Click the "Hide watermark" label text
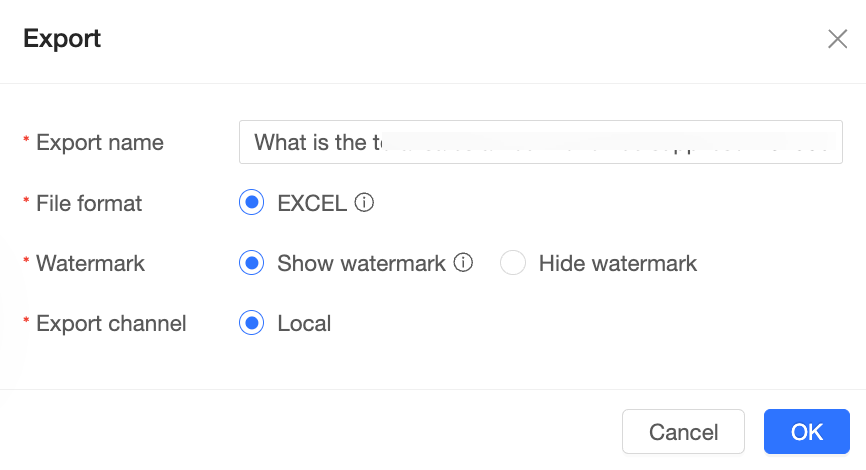 [x=617, y=264]
